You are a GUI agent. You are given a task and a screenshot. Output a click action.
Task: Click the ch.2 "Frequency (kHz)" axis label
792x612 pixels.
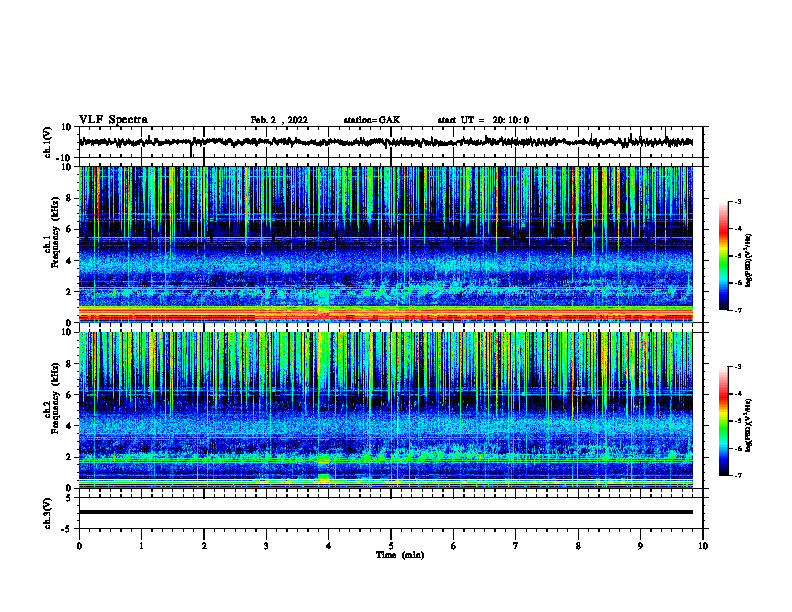tap(55, 398)
